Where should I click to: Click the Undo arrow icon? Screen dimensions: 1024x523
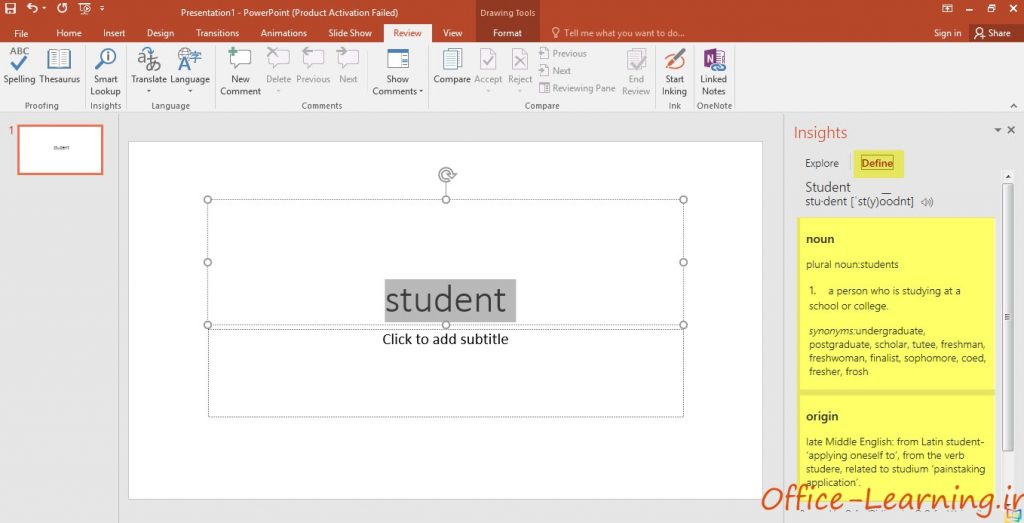click(x=32, y=9)
